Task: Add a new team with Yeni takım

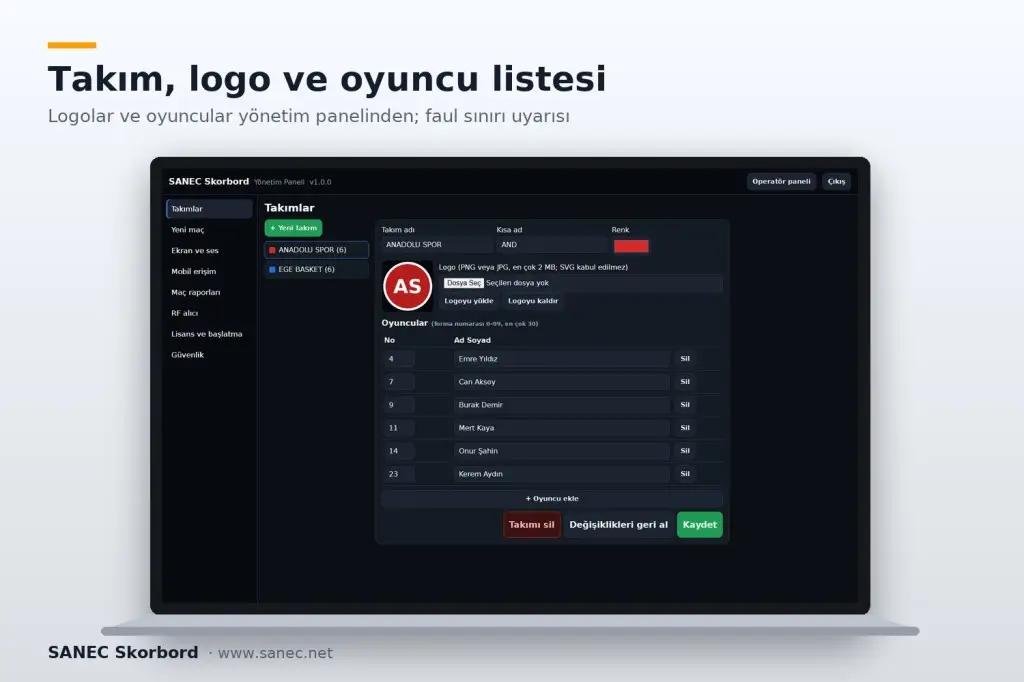Action: pyautogui.click(x=293, y=228)
